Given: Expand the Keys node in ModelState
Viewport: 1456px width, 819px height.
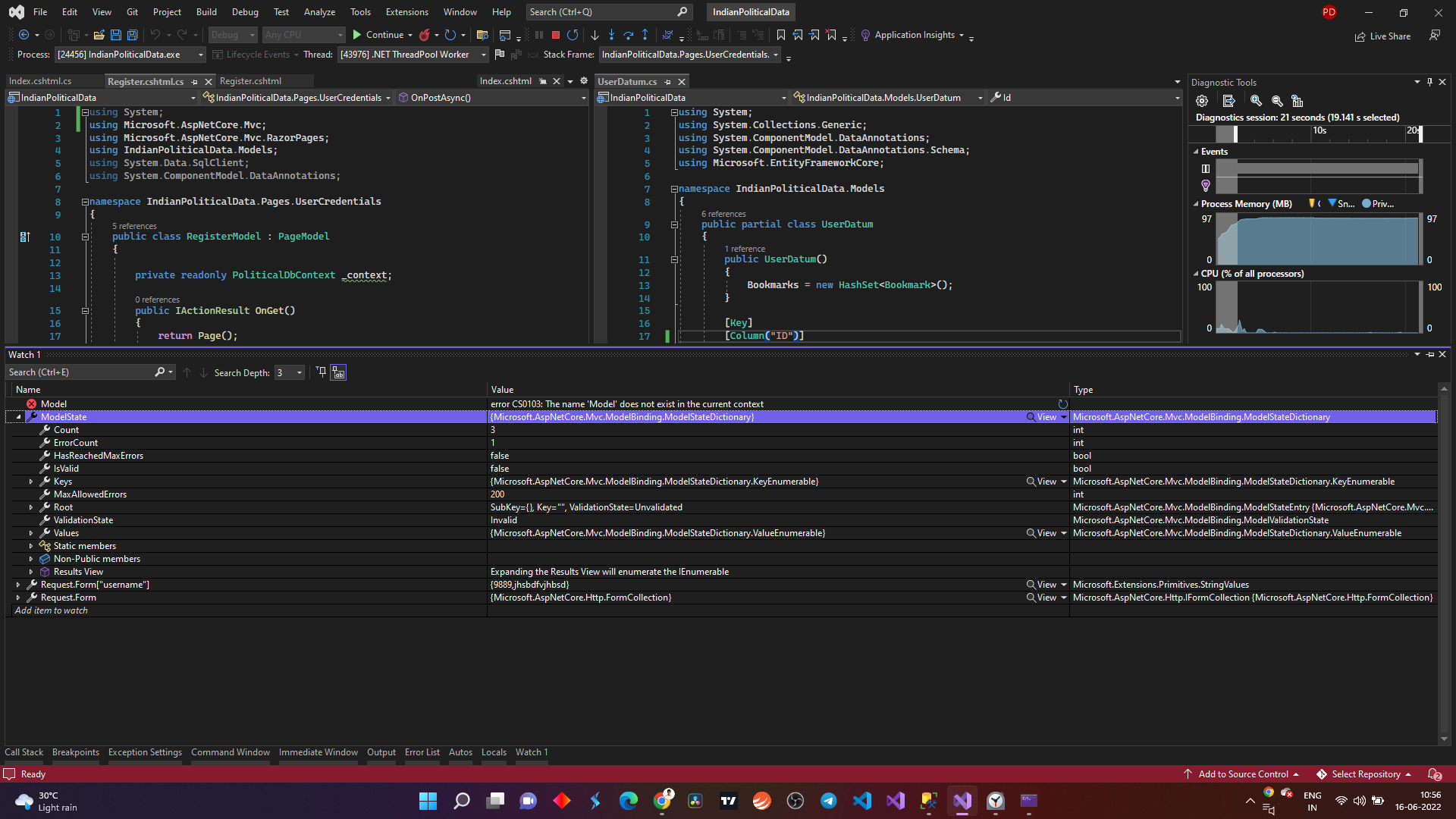Looking at the screenshot, I should pyautogui.click(x=31, y=481).
